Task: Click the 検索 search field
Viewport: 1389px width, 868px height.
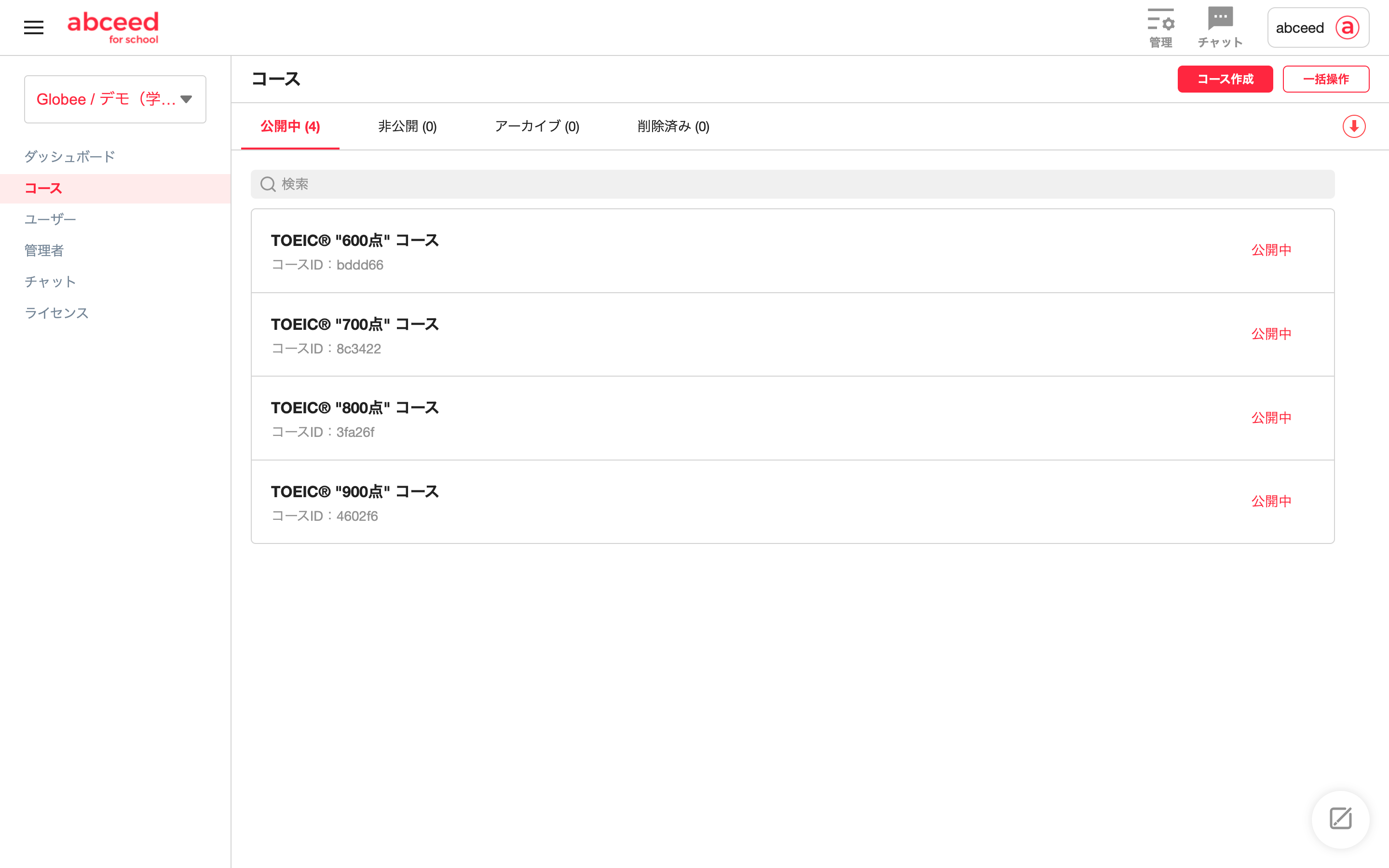Action: pos(793,184)
